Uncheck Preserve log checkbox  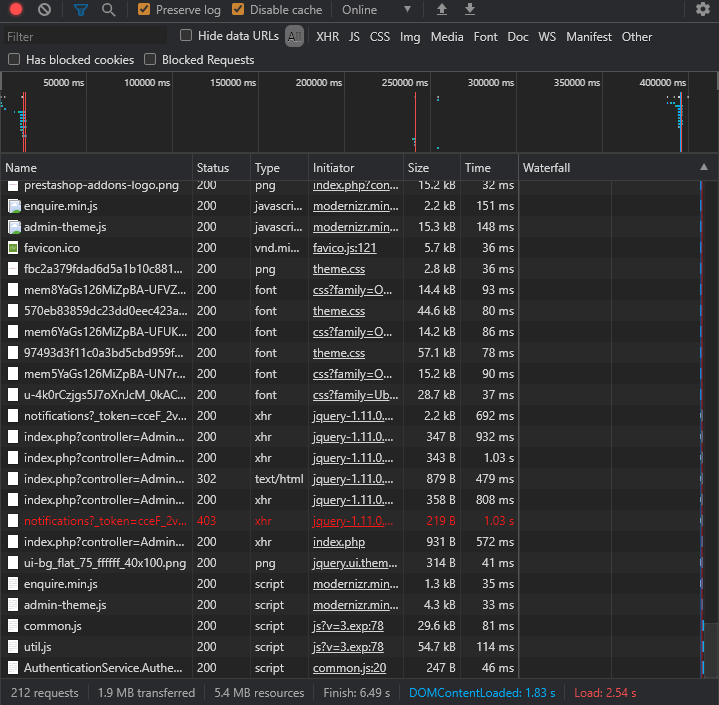coord(144,10)
